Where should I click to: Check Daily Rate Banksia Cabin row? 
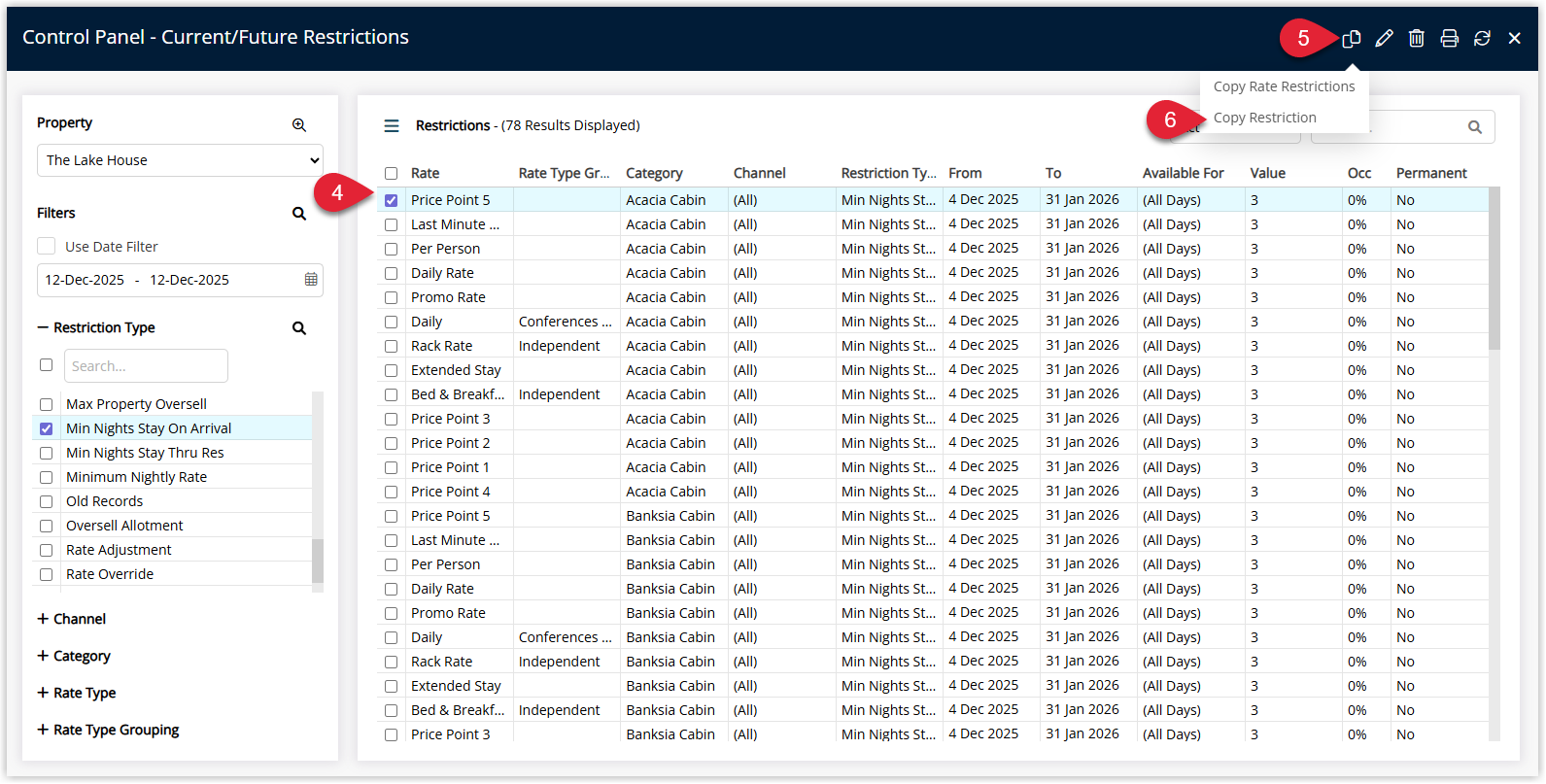pyautogui.click(x=391, y=589)
